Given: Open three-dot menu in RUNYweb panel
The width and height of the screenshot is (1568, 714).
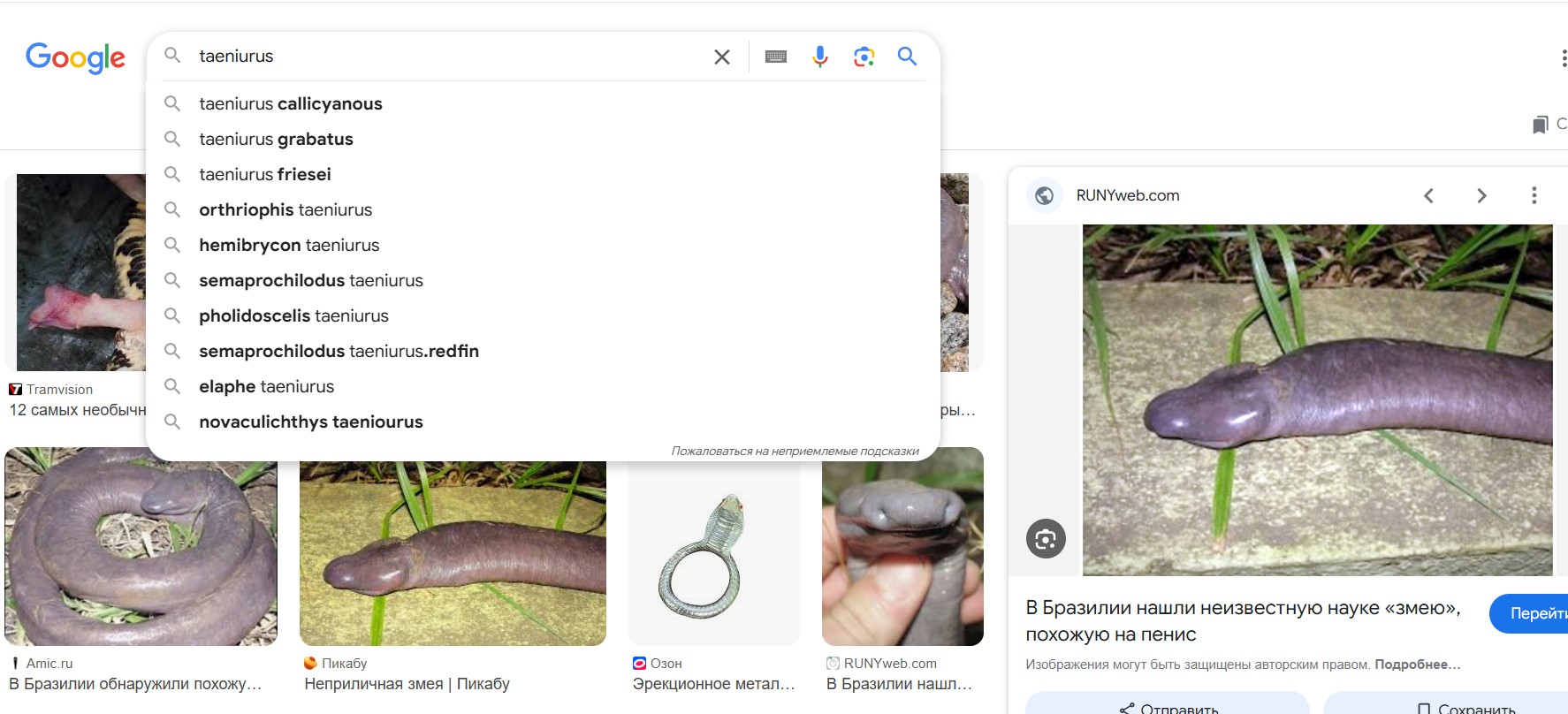Looking at the screenshot, I should (1534, 195).
